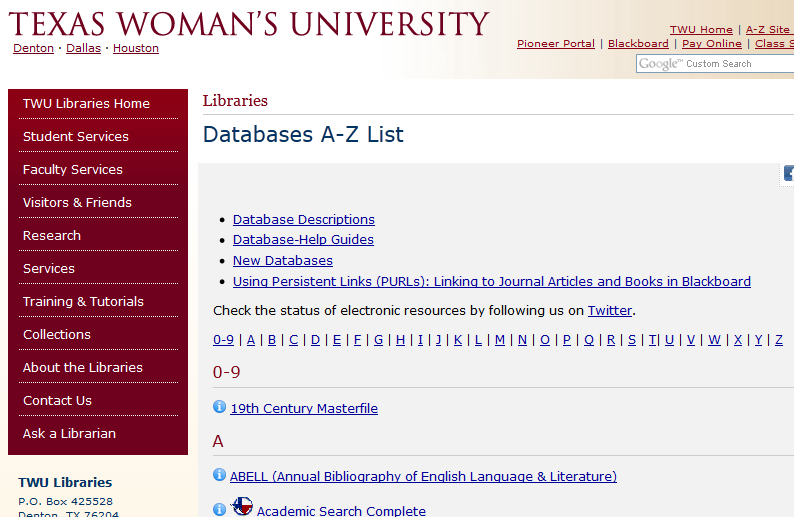The width and height of the screenshot is (794, 517).
Task: Jump to letter Z in index
Action: [779, 340]
